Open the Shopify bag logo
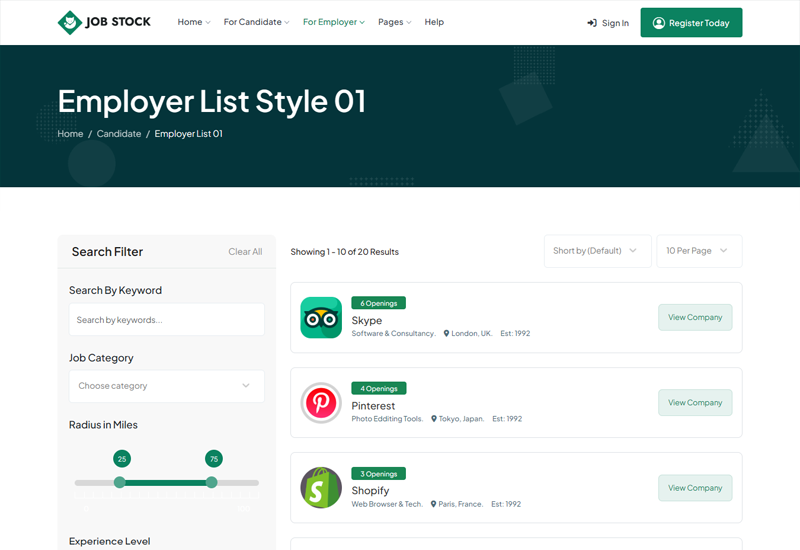The image size is (800, 550). [x=321, y=488]
